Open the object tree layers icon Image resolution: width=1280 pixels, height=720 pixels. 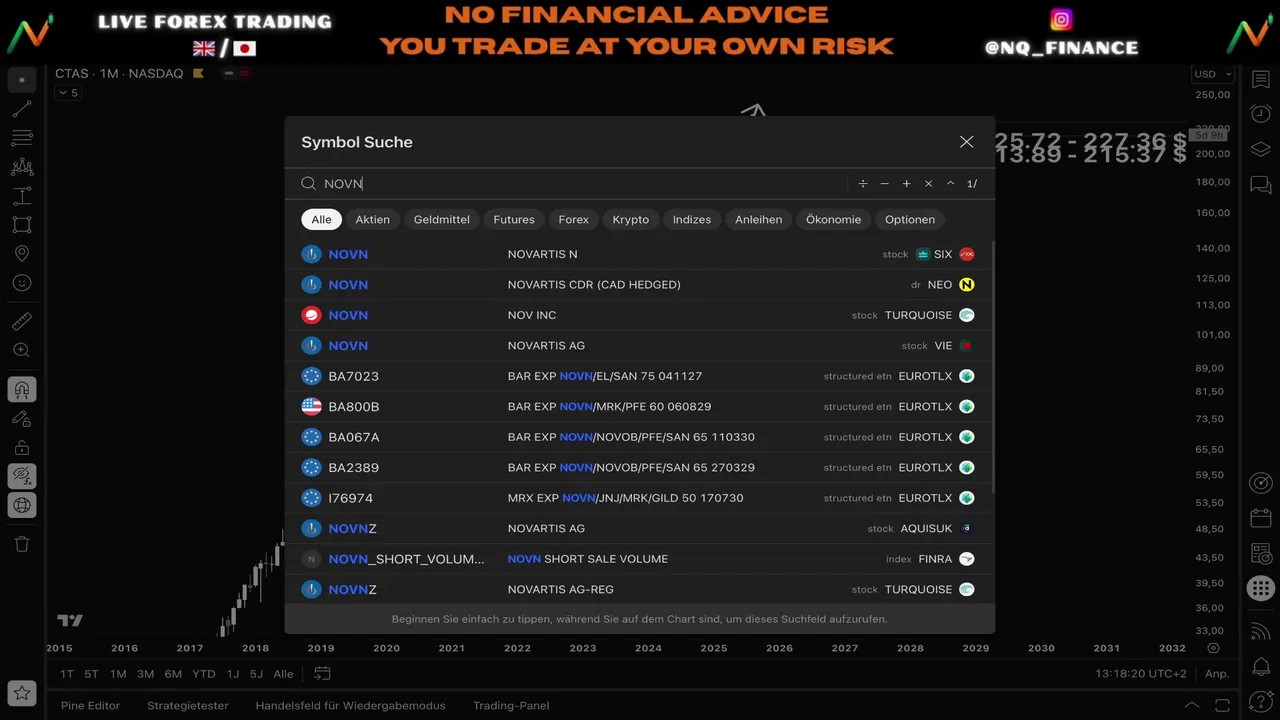pyautogui.click(x=1261, y=149)
